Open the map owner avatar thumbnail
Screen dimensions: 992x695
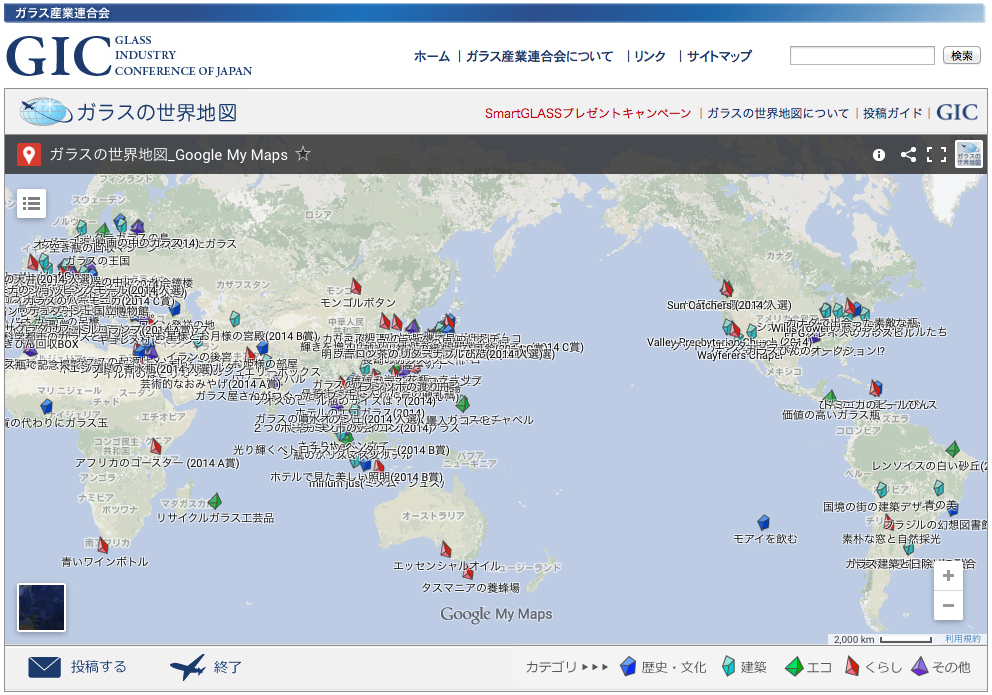(x=969, y=154)
